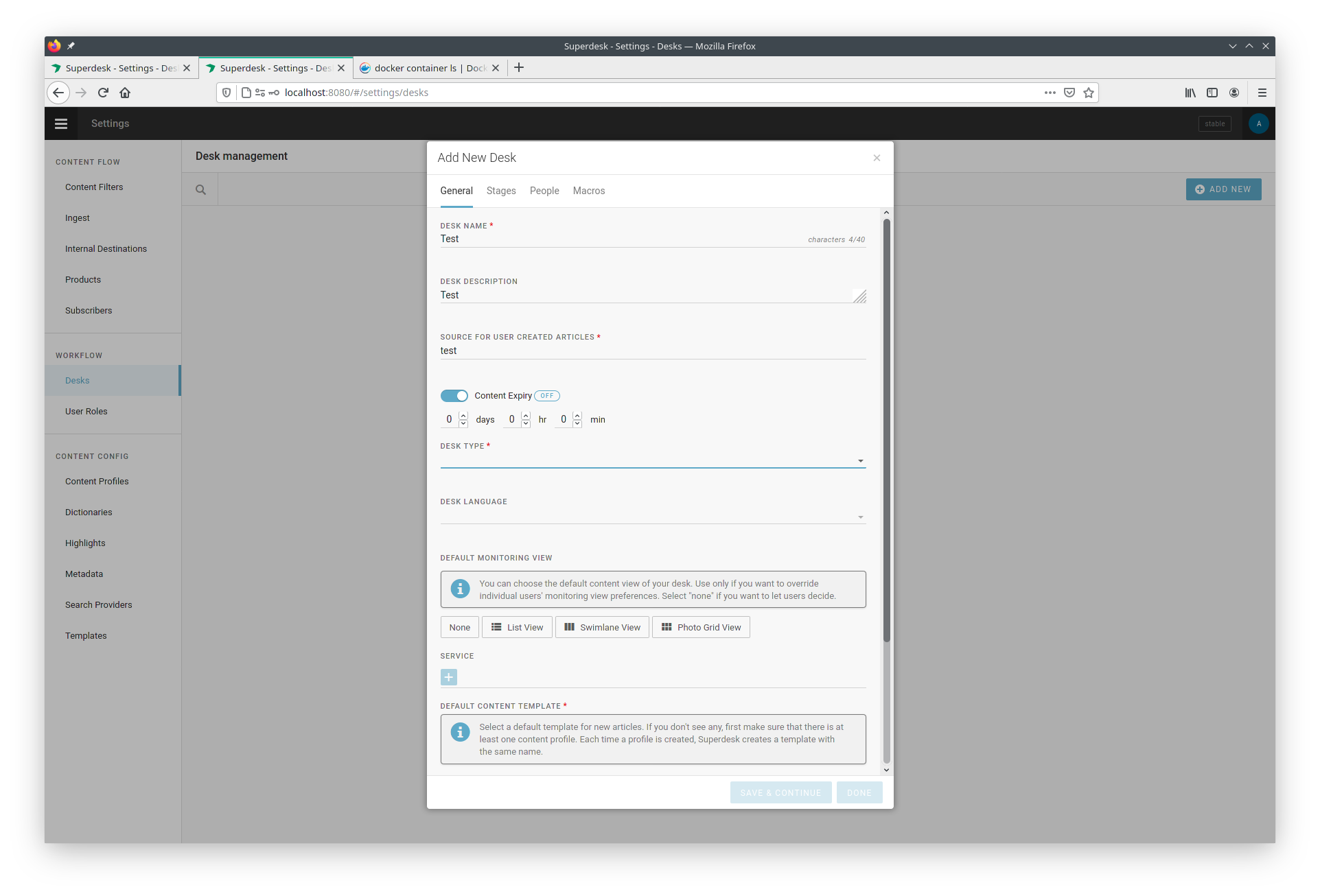
Task: Disable the Content Expiry toggle
Action: (454, 395)
